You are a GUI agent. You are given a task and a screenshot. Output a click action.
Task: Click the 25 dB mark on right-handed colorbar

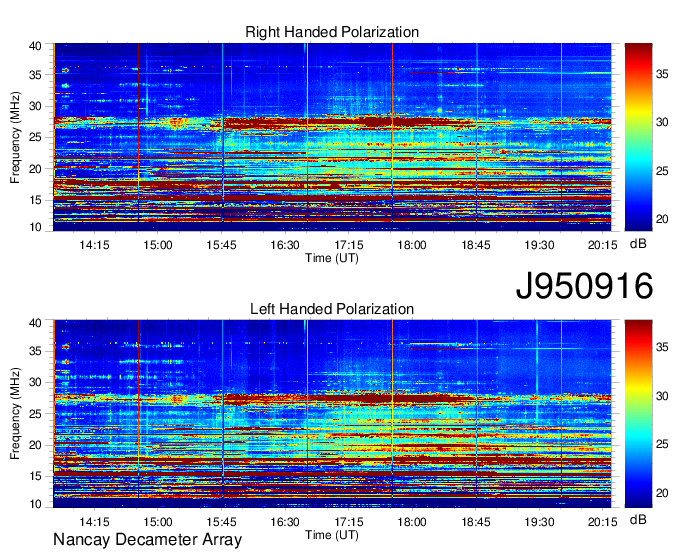pos(662,171)
